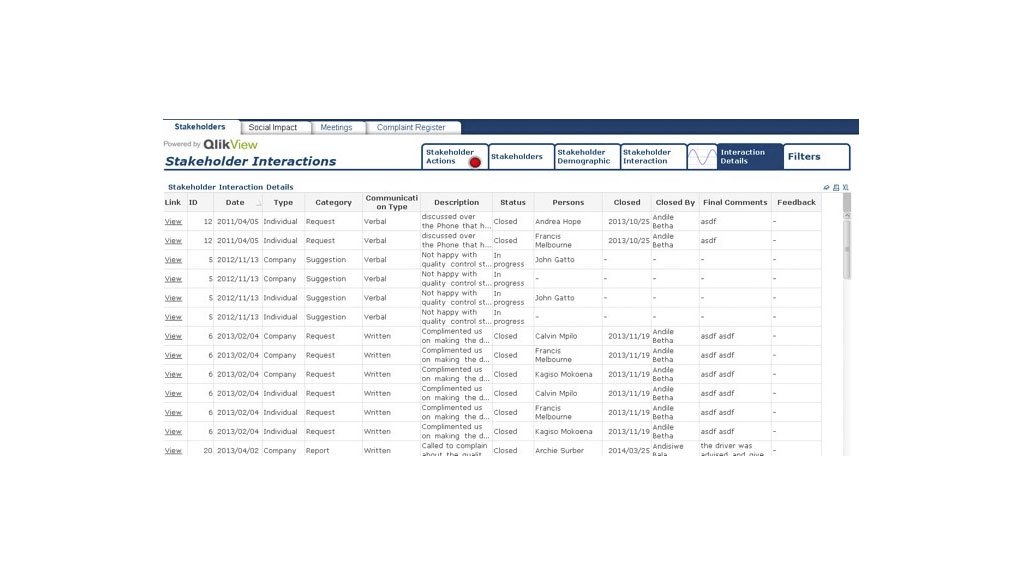Click the wave chart icon button
The width and height of the screenshot is (1022, 575).
coord(702,157)
